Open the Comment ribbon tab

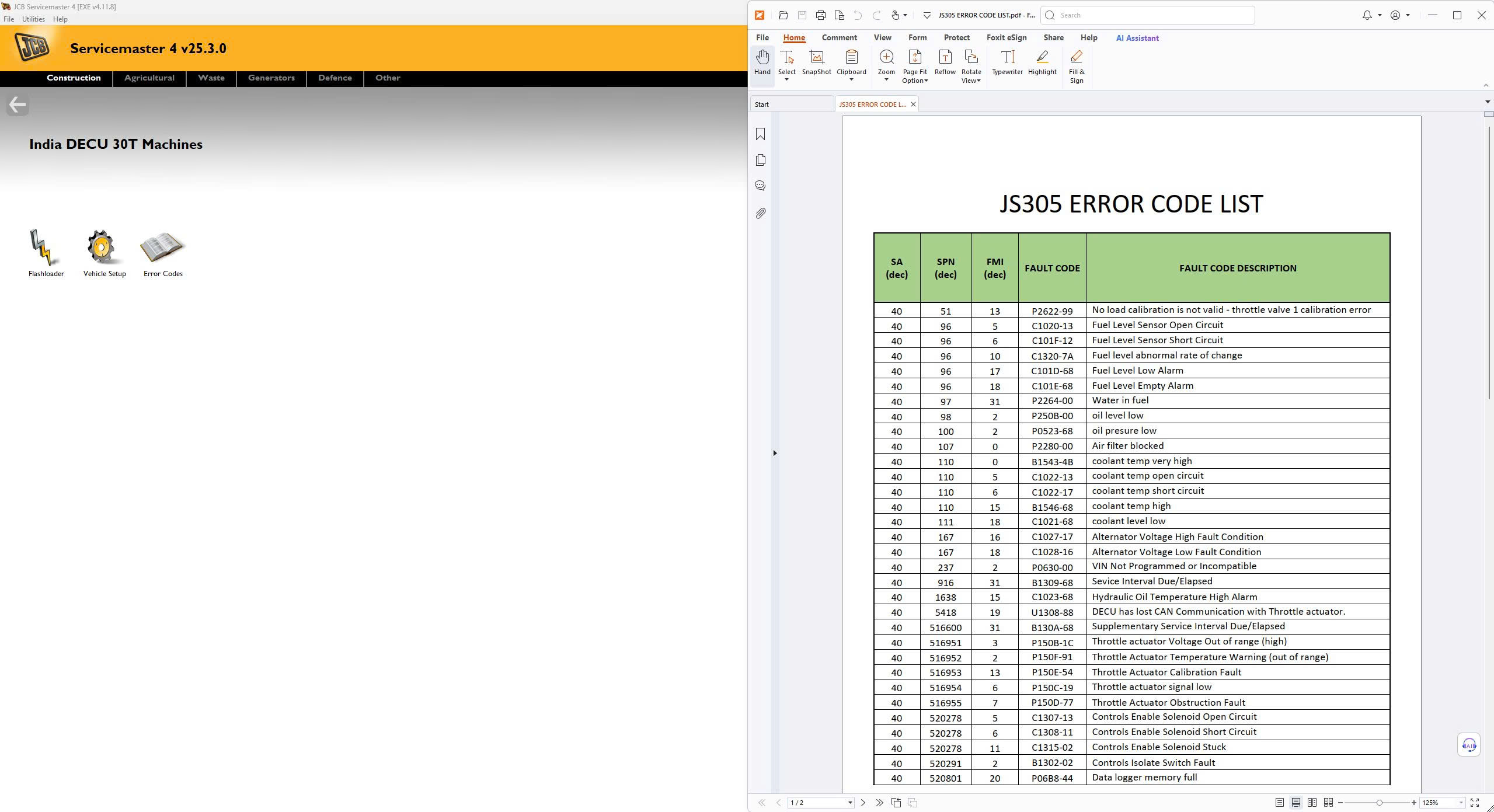pyautogui.click(x=839, y=38)
